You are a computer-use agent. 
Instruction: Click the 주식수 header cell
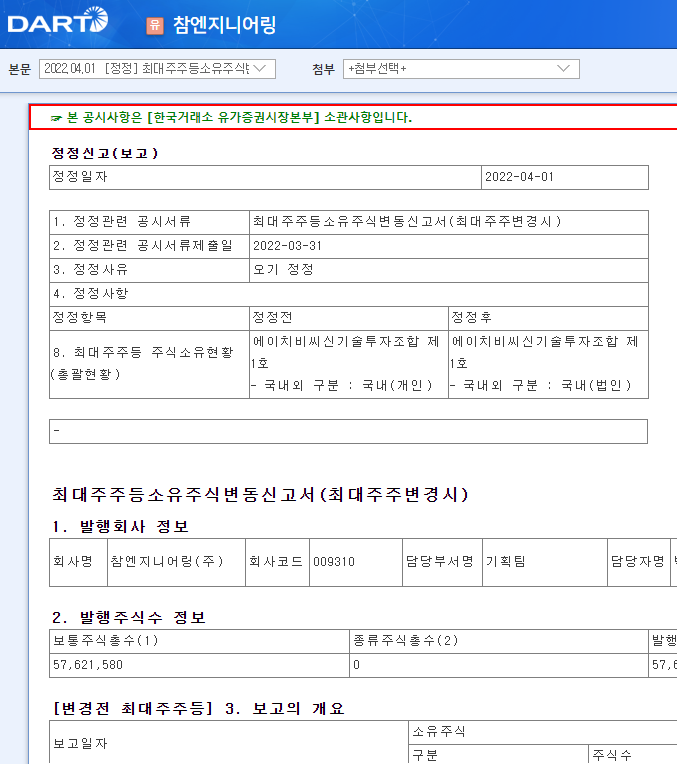[x=633, y=754]
